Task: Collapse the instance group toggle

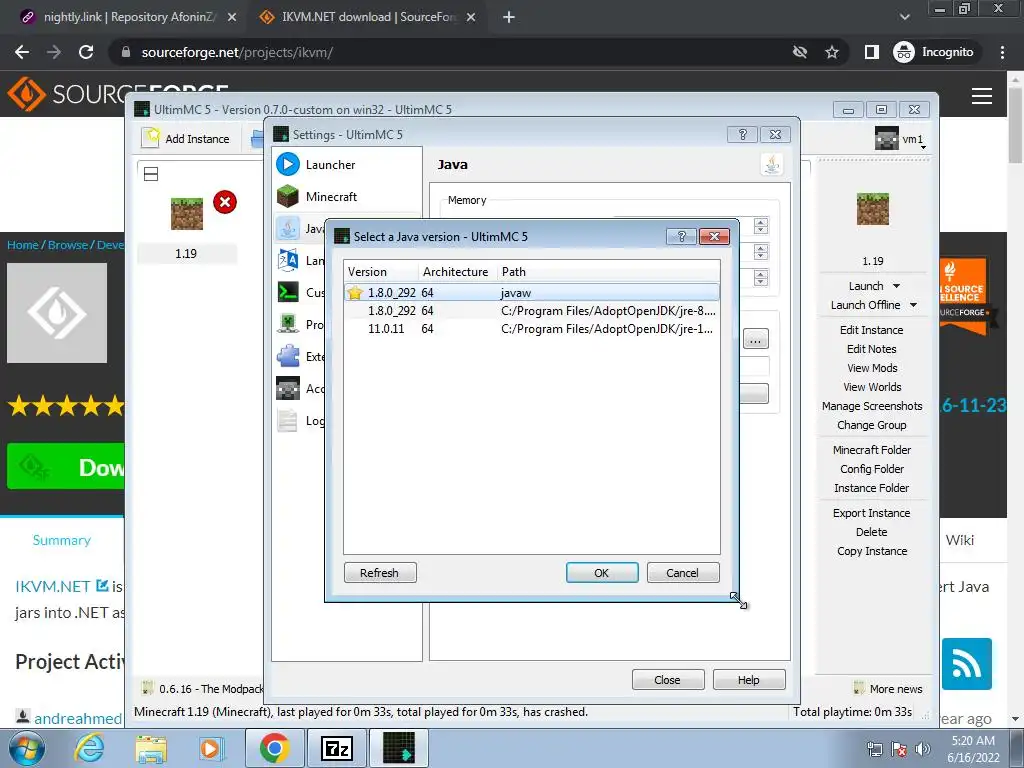Action: (151, 174)
